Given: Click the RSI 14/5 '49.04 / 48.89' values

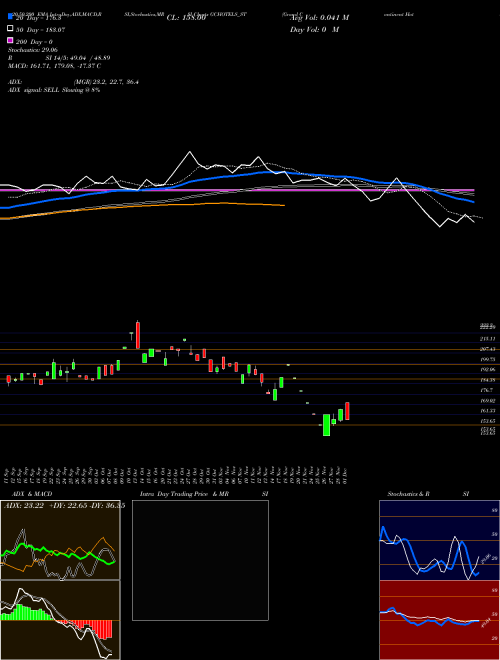Looking at the screenshot, I should [x=88, y=58].
